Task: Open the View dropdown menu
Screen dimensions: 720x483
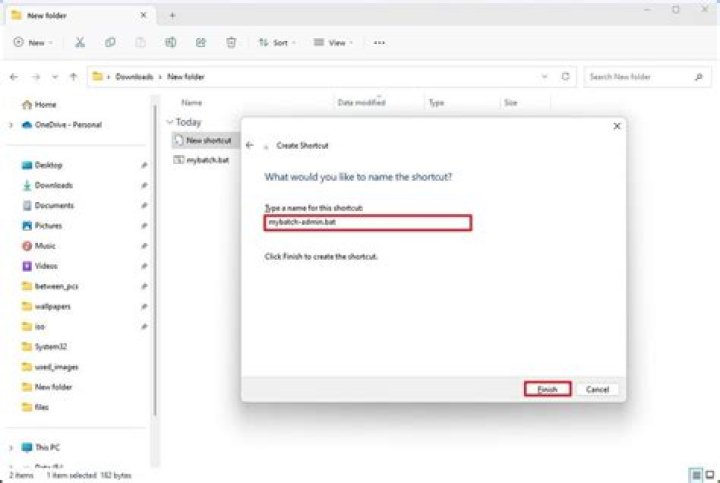Action: pyautogui.click(x=333, y=43)
